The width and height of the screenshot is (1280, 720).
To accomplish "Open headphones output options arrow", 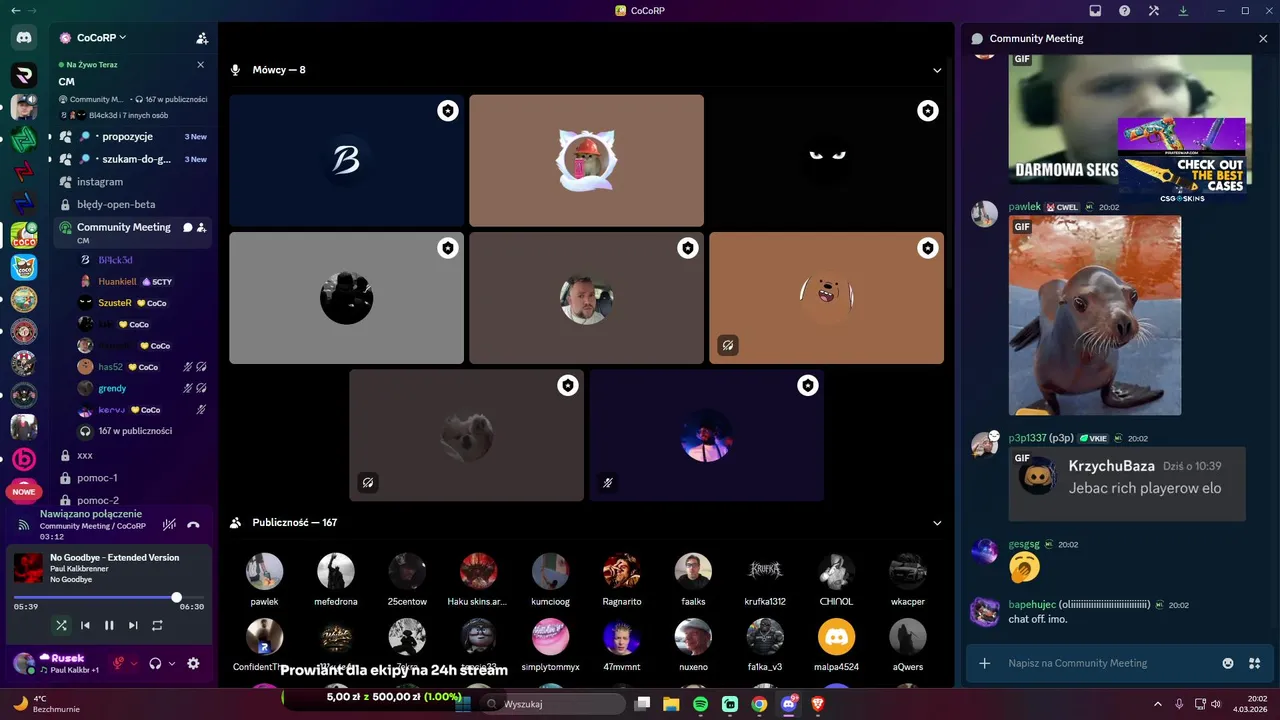I will click(172, 663).
